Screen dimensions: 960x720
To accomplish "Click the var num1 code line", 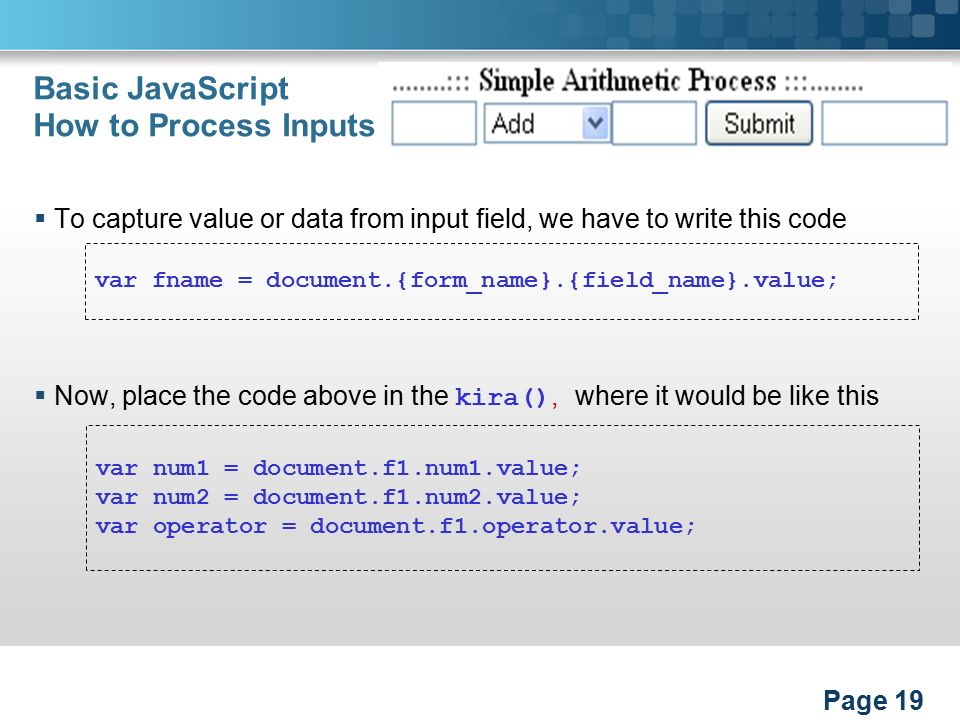I will point(338,468).
